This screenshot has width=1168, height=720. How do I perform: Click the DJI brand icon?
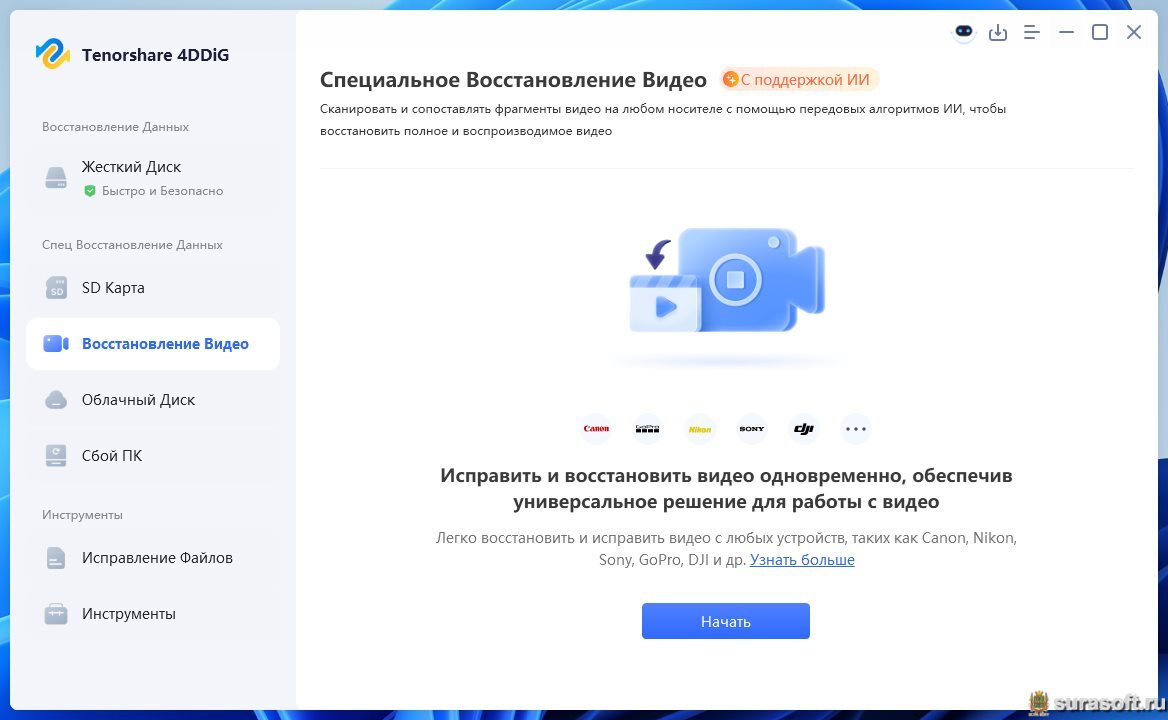(804, 429)
